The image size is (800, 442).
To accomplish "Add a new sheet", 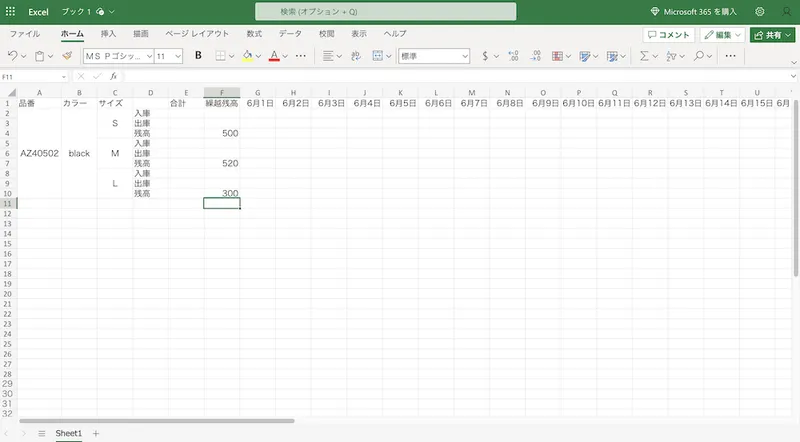I will (95, 433).
